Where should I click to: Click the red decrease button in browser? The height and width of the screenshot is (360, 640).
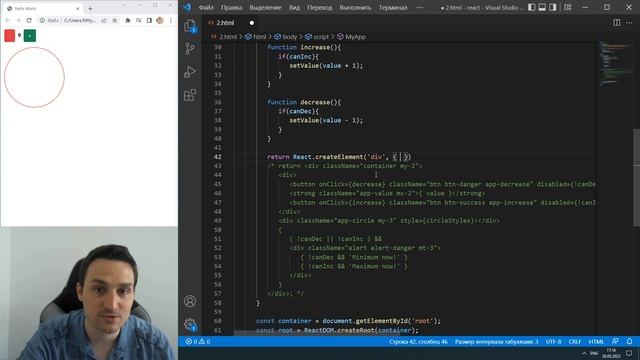point(10,36)
